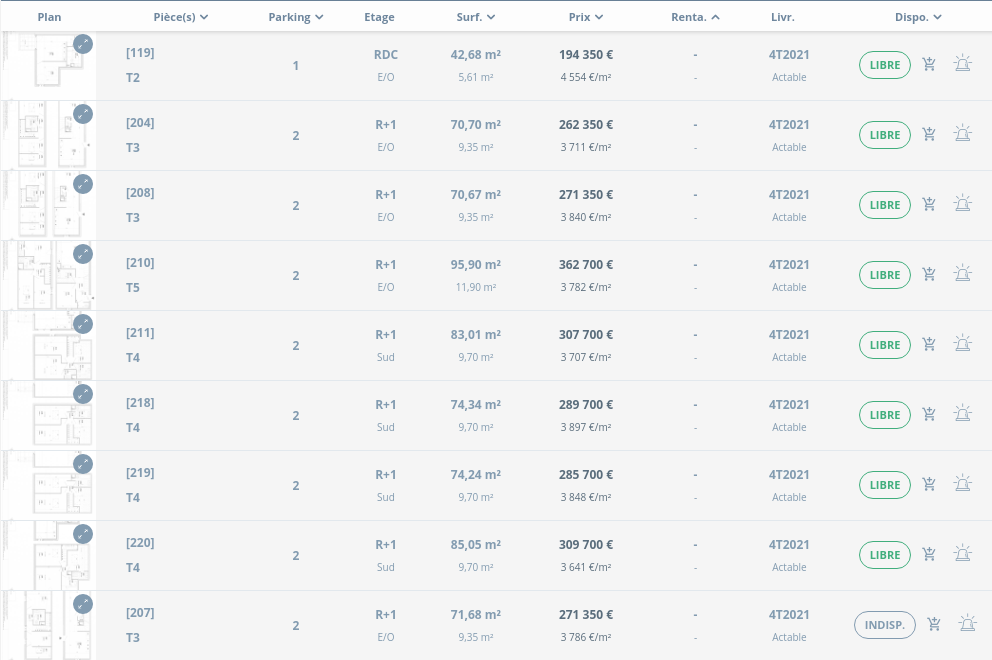The image size is (992, 660).
Task: Add lot 220 to the cart
Action: click(929, 554)
